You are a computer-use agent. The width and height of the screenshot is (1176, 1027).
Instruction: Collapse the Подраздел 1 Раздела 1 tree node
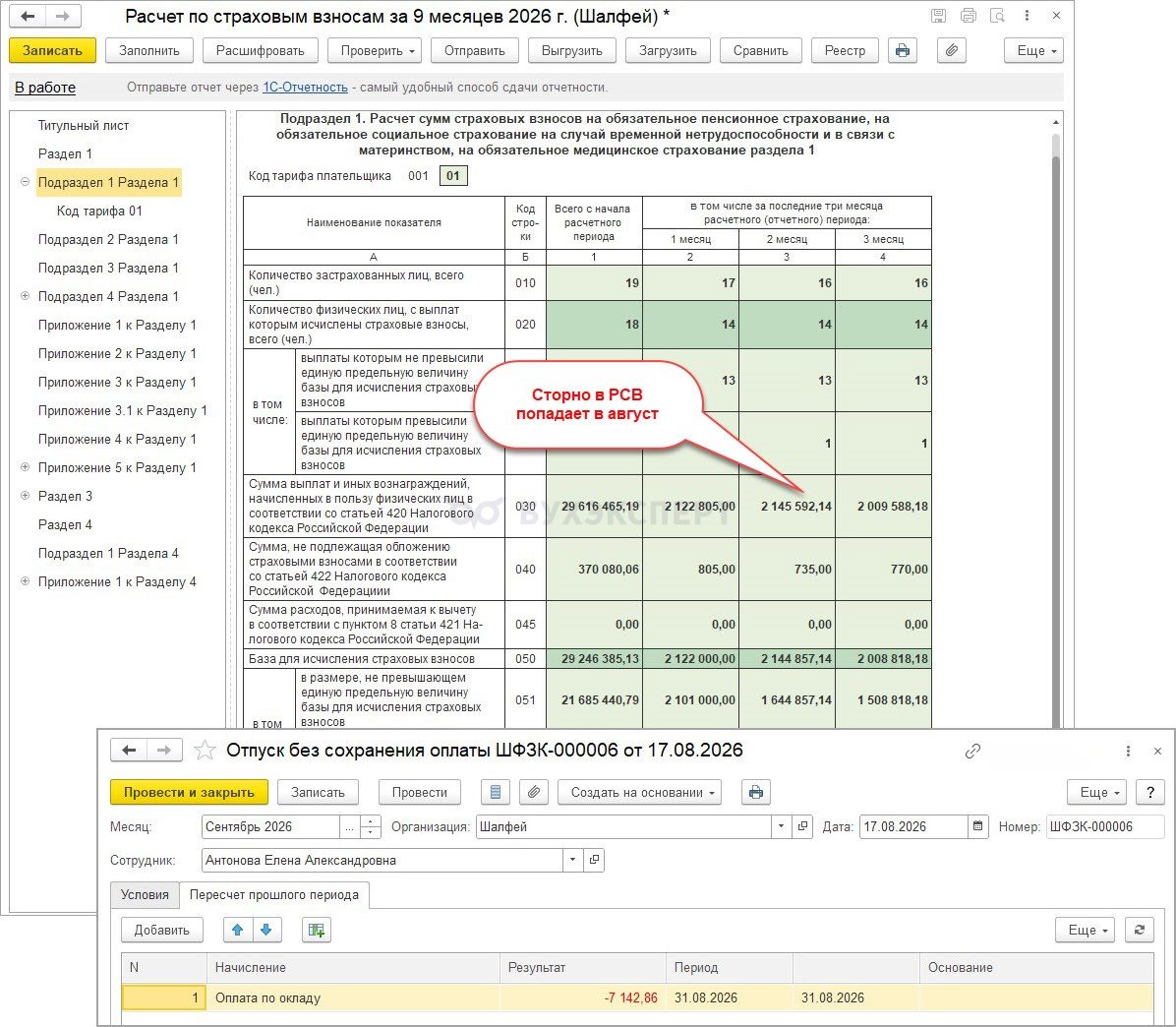(25, 182)
